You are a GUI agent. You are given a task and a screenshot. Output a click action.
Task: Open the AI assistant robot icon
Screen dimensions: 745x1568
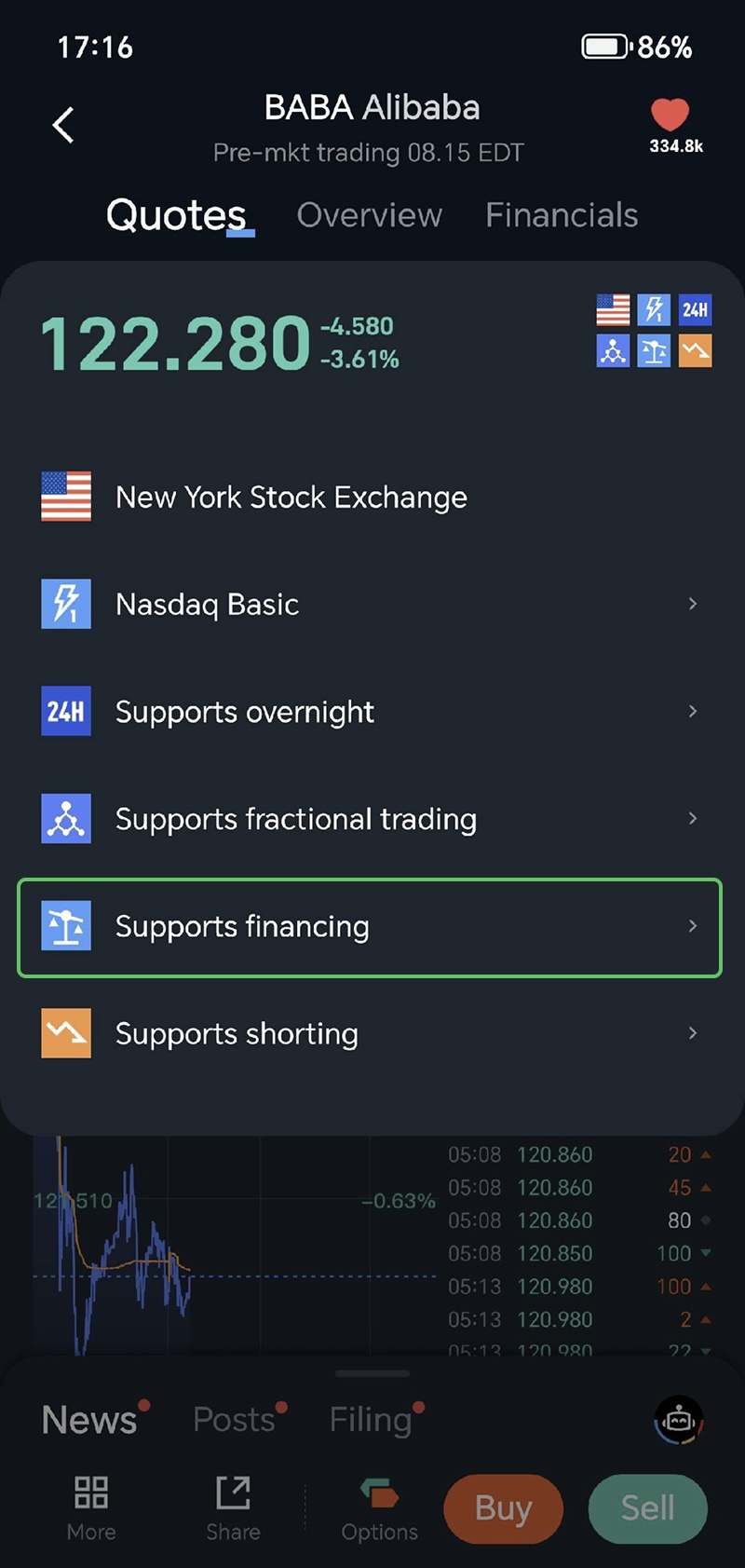coord(678,1421)
